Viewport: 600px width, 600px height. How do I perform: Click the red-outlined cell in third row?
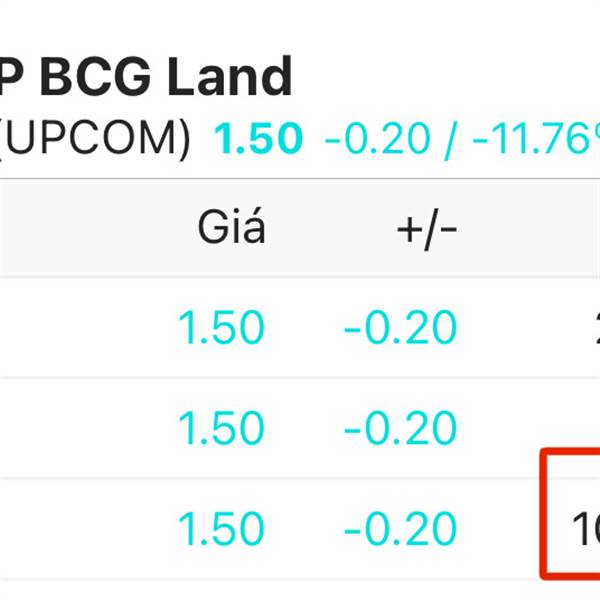click(x=572, y=514)
